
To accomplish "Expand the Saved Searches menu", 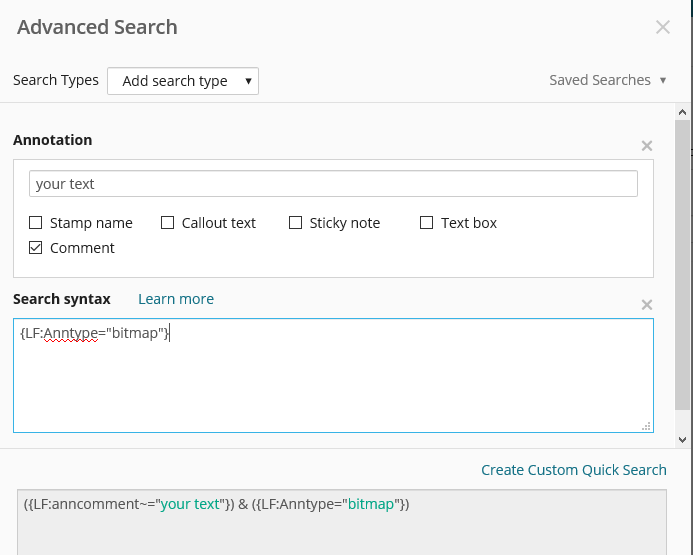I will 607,80.
